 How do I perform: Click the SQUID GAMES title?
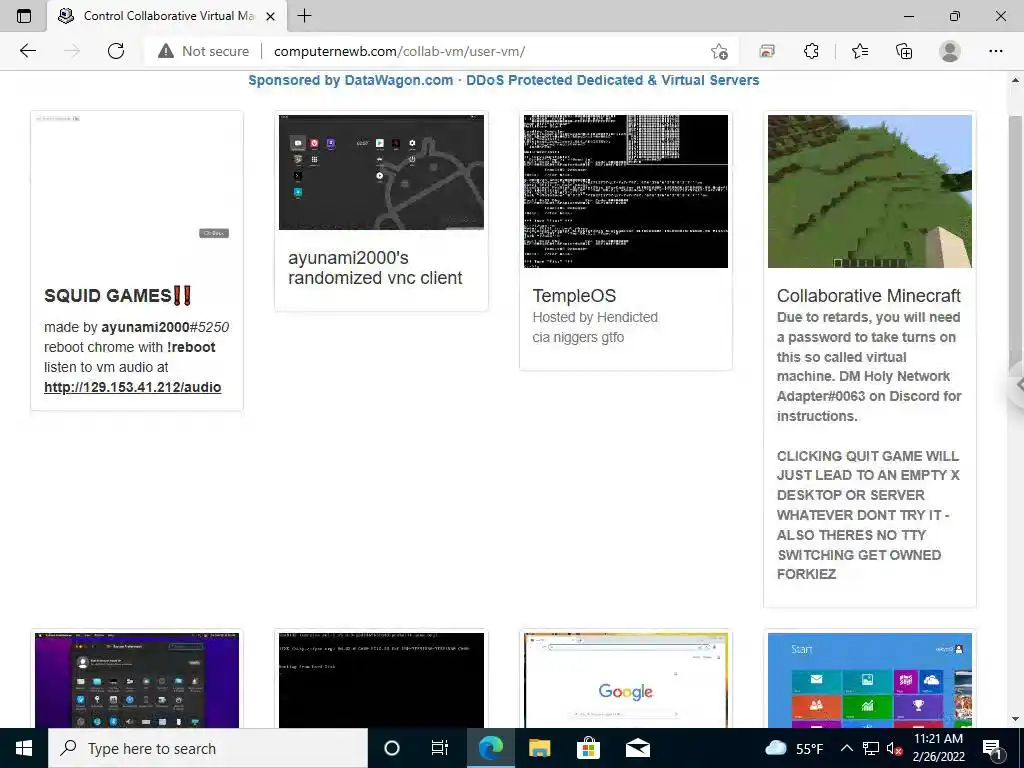pos(118,296)
